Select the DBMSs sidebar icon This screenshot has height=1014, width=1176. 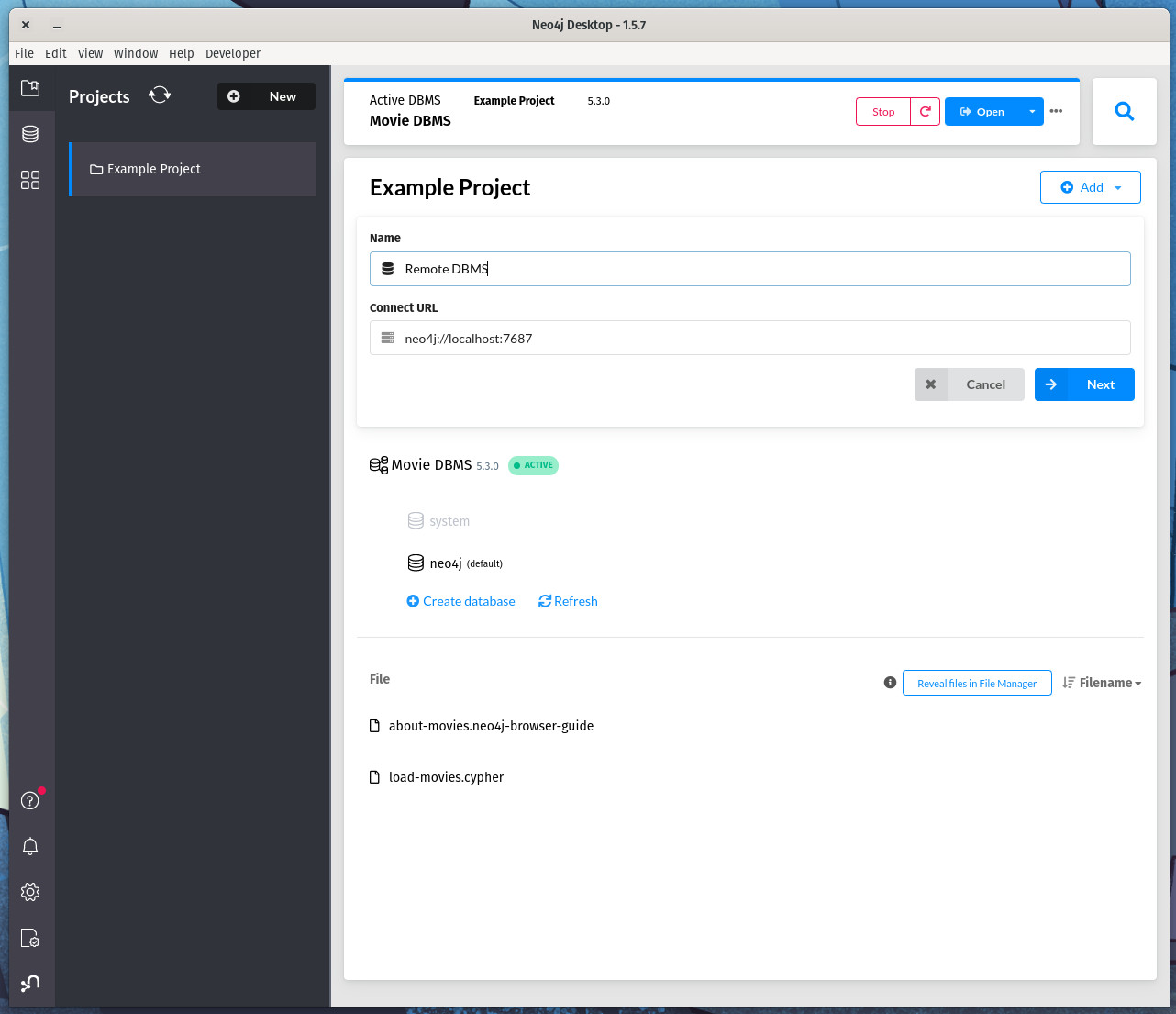click(x=30, y=133)
